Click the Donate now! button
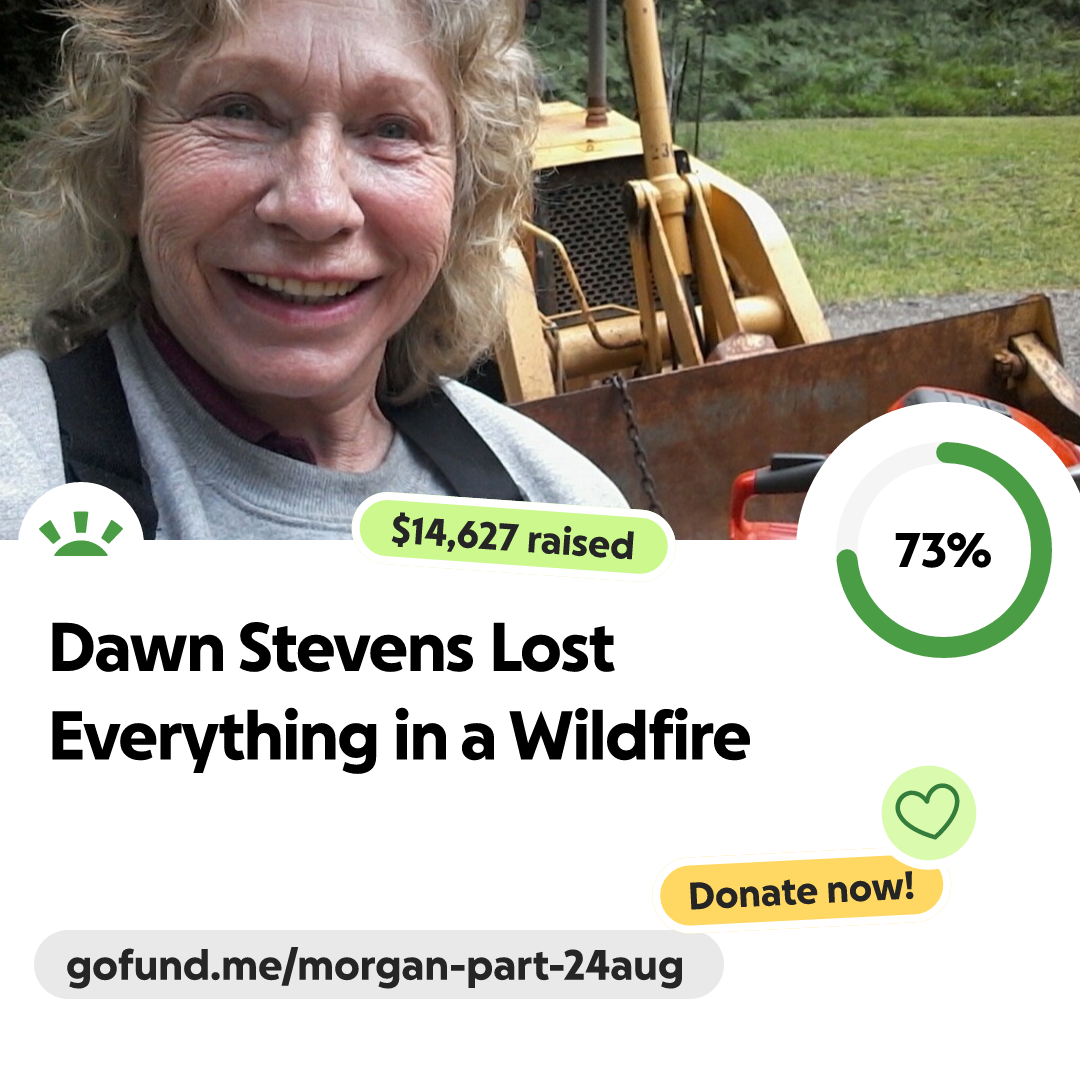The height and width of the screenshot is (1080, 1080). pyautogui.click(x=801, y=891)
